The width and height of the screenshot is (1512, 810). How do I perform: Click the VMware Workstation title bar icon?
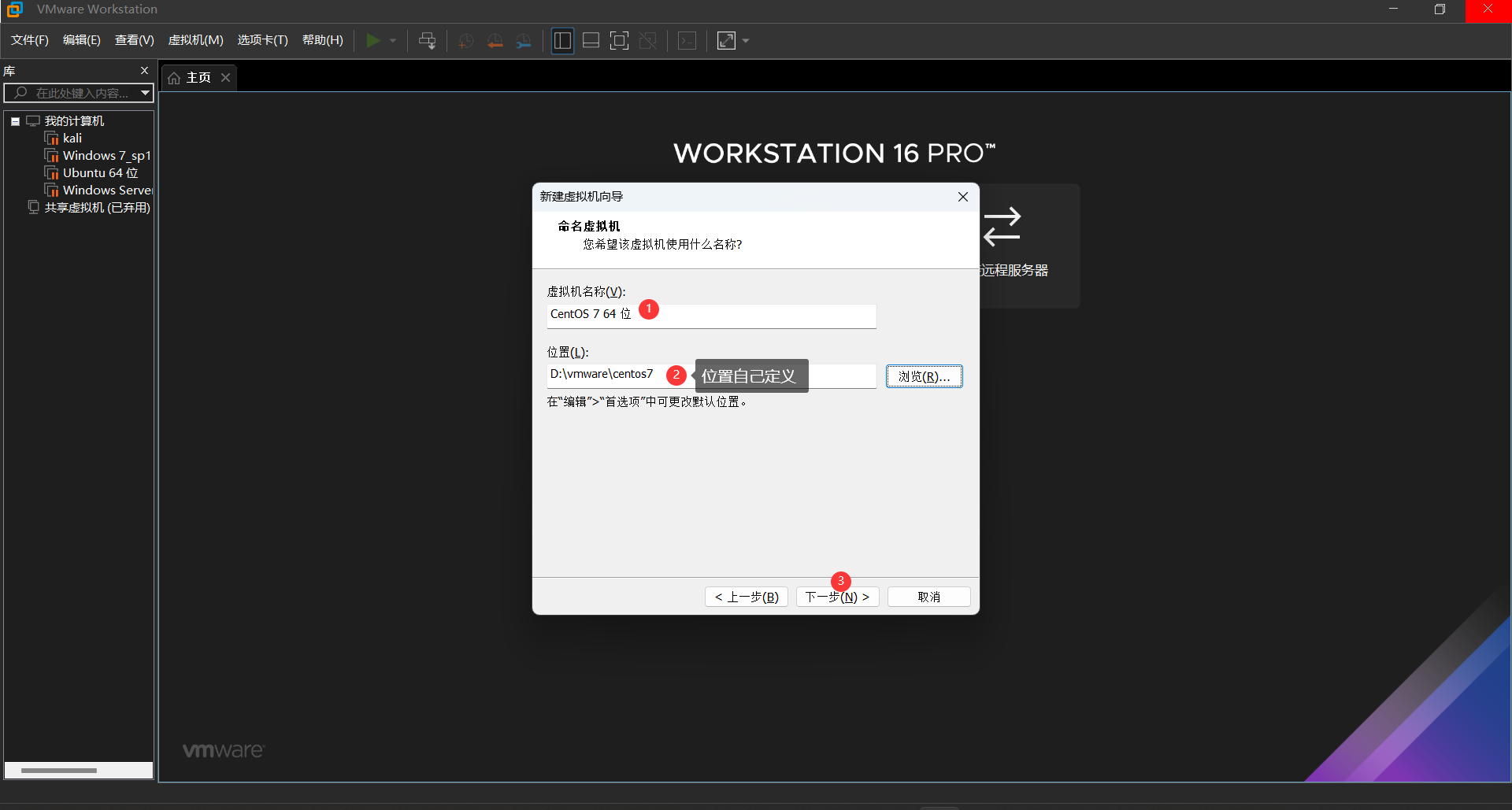(x=15, y=9)
